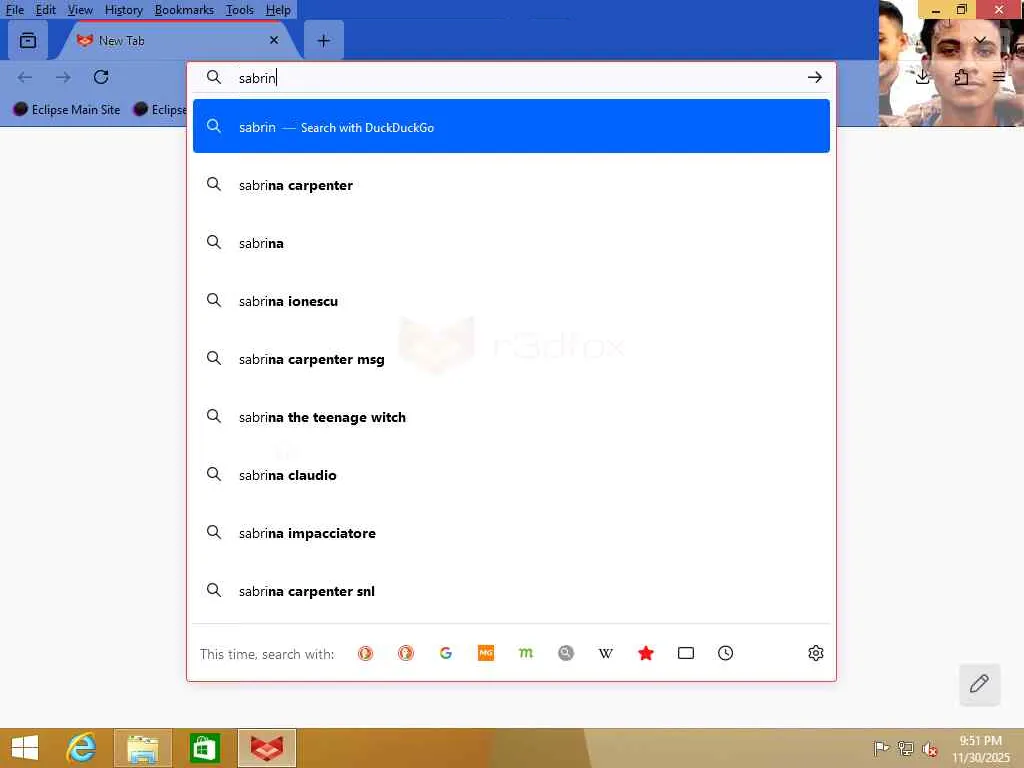This screenshot has width=1024, height=768.
Task: Open a new tab with plus button
Action: [x=323, y=40]
